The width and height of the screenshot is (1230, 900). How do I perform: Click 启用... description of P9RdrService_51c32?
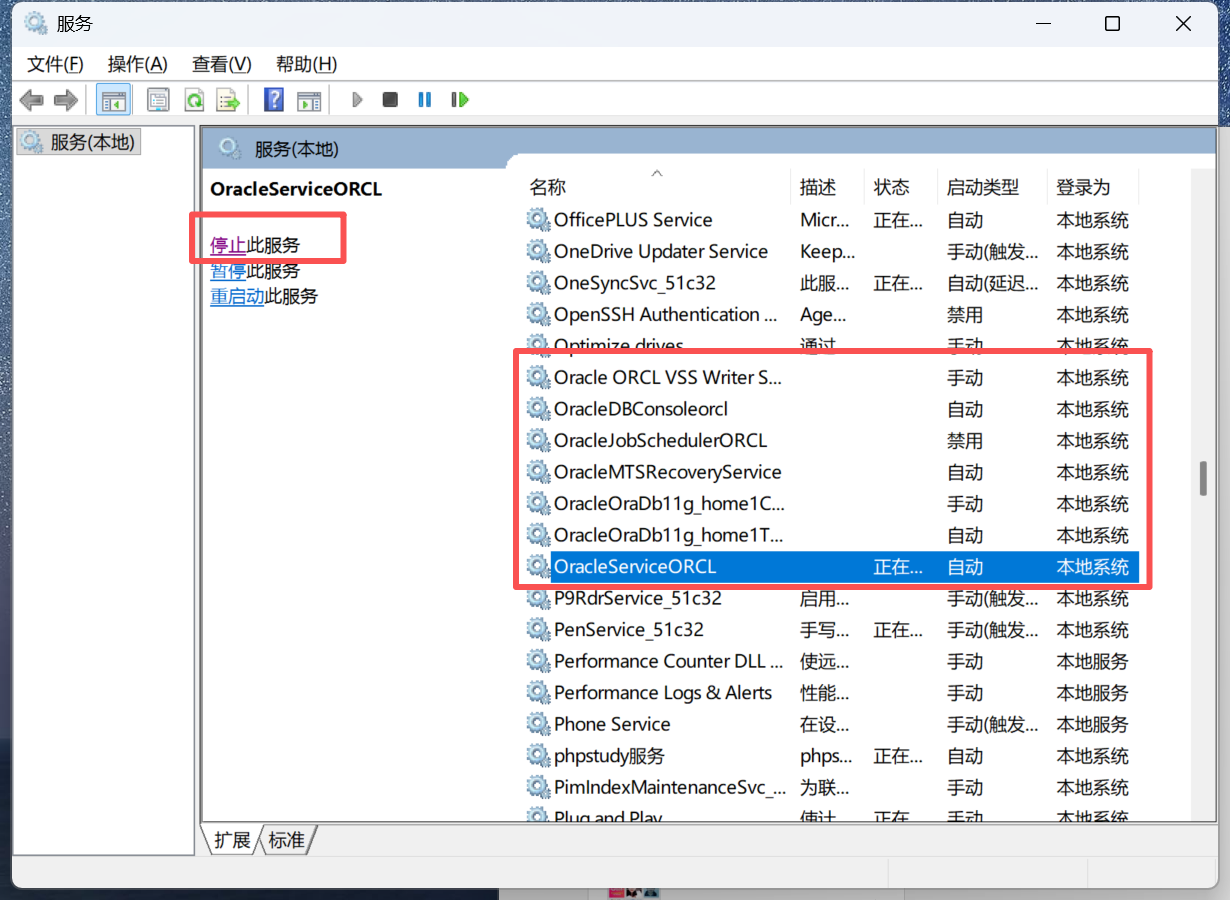(x=825, y=598)
